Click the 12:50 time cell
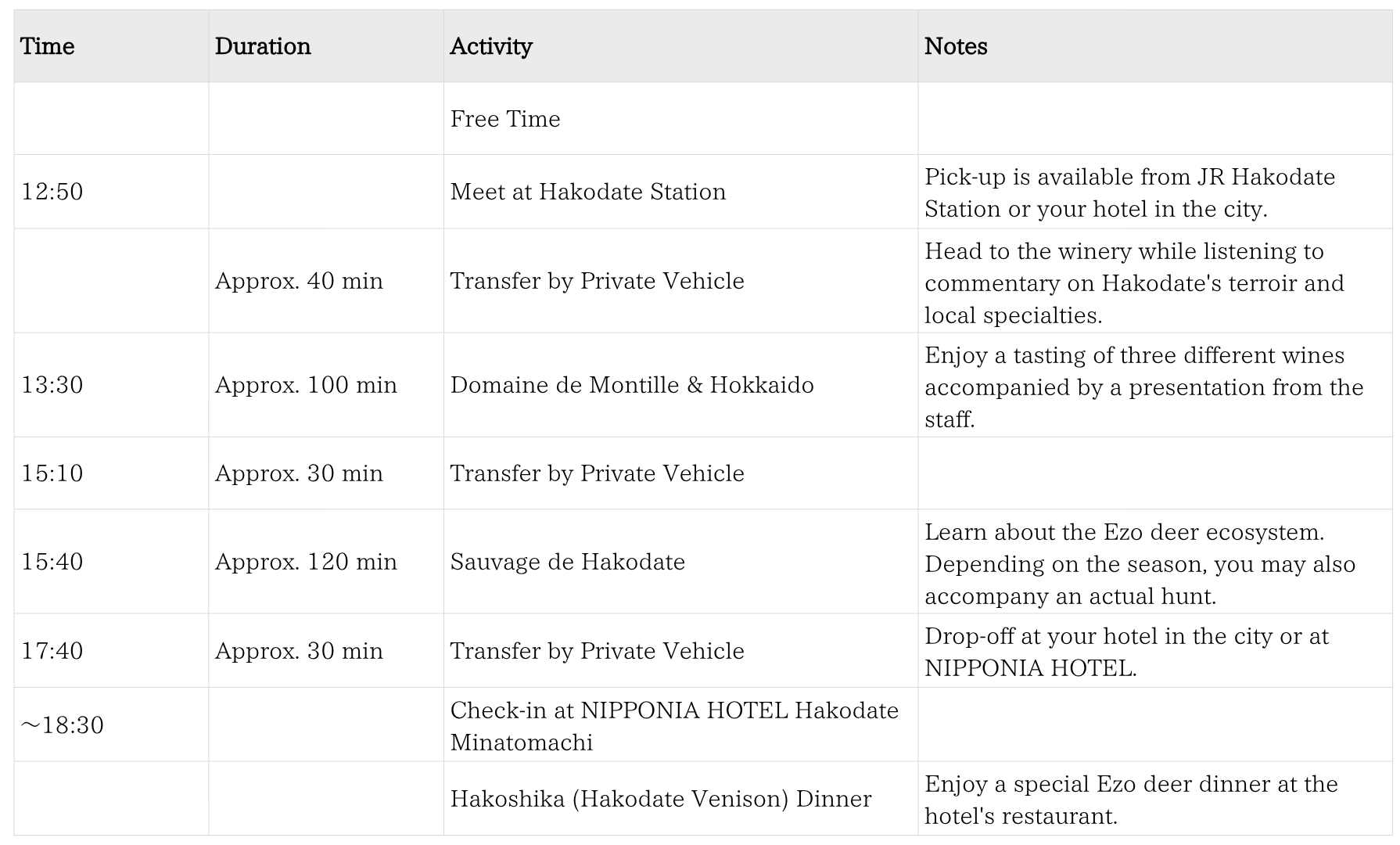The height and width of the screenshot is (845, 1400). [x=52, y=192]
